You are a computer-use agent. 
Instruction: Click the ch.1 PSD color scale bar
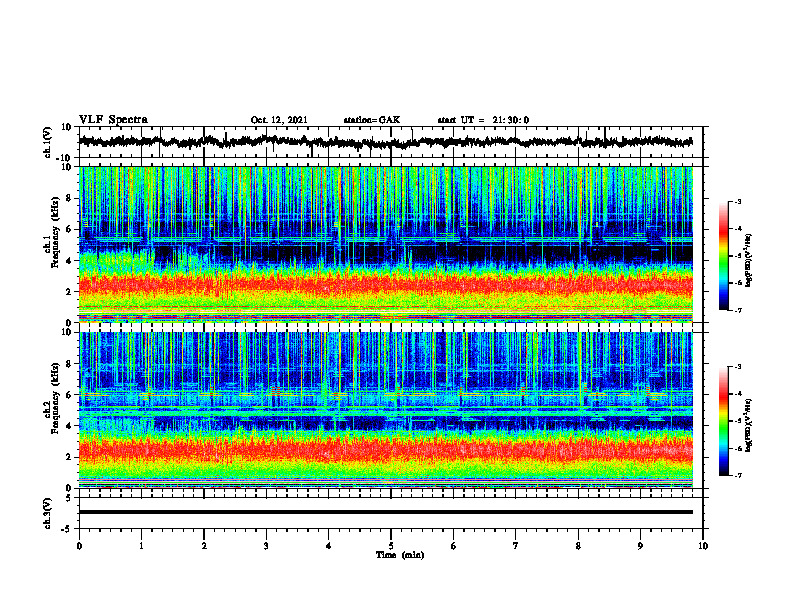pos(724,256)
